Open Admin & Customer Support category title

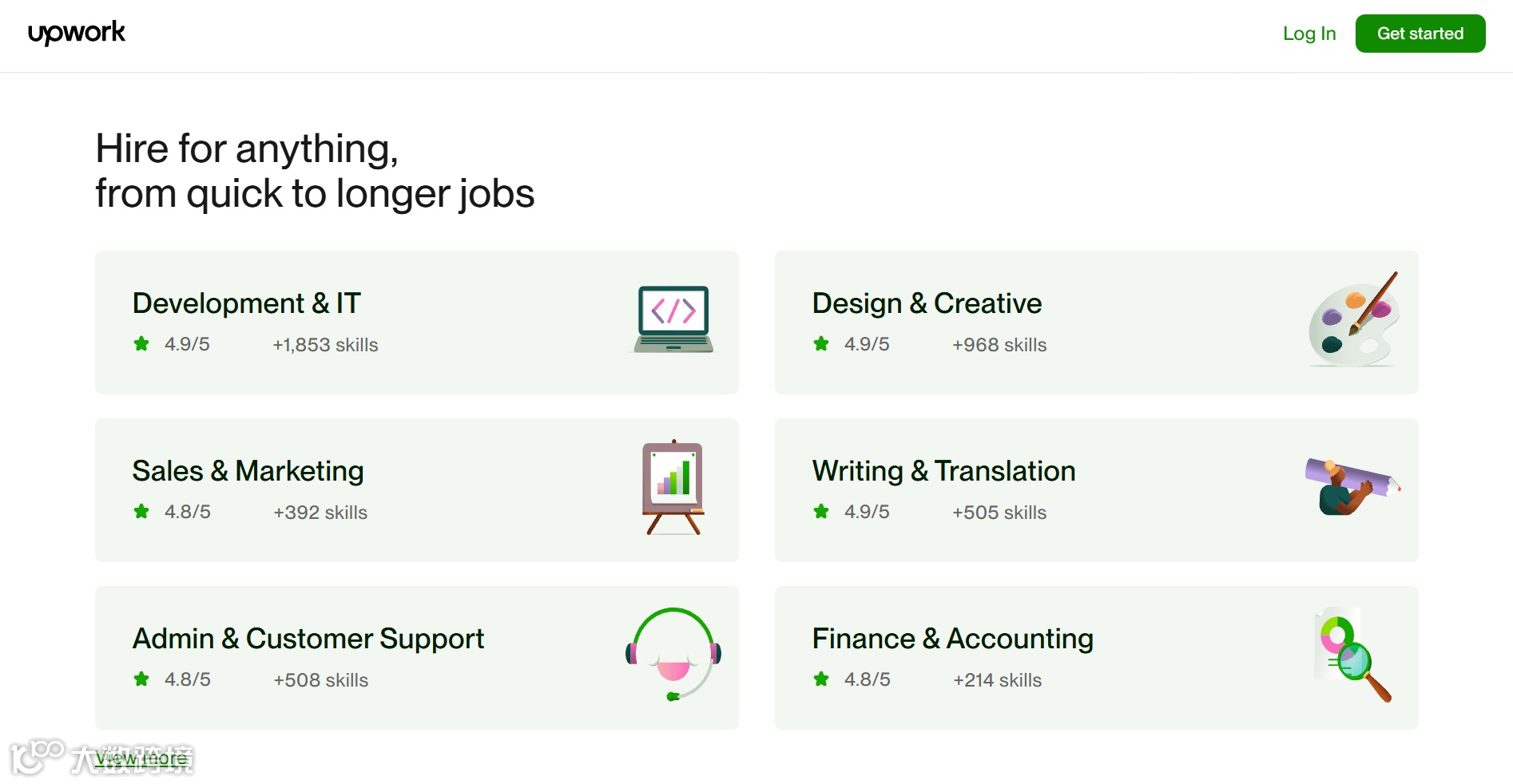click(308, 639)
